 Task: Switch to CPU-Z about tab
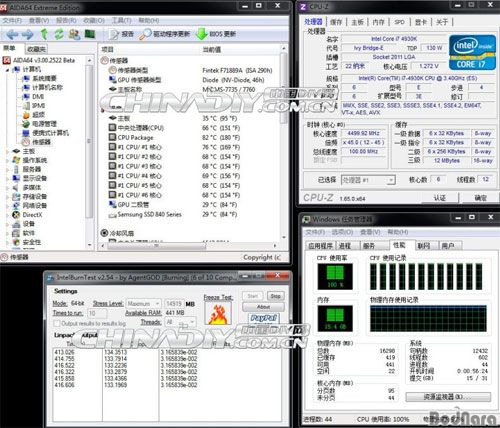[442, 22]
